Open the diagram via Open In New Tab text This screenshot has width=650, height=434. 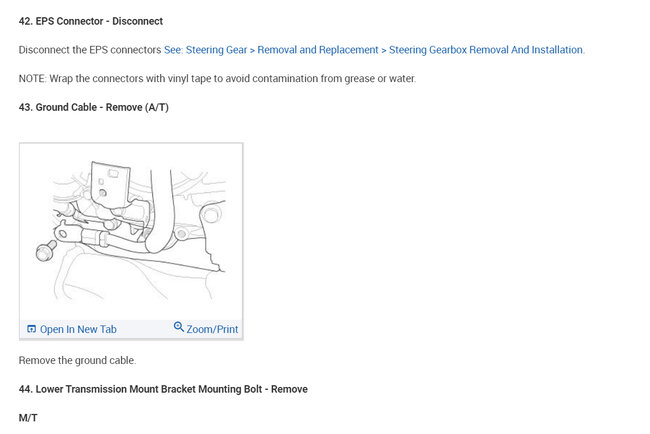(x=78, y=329)
